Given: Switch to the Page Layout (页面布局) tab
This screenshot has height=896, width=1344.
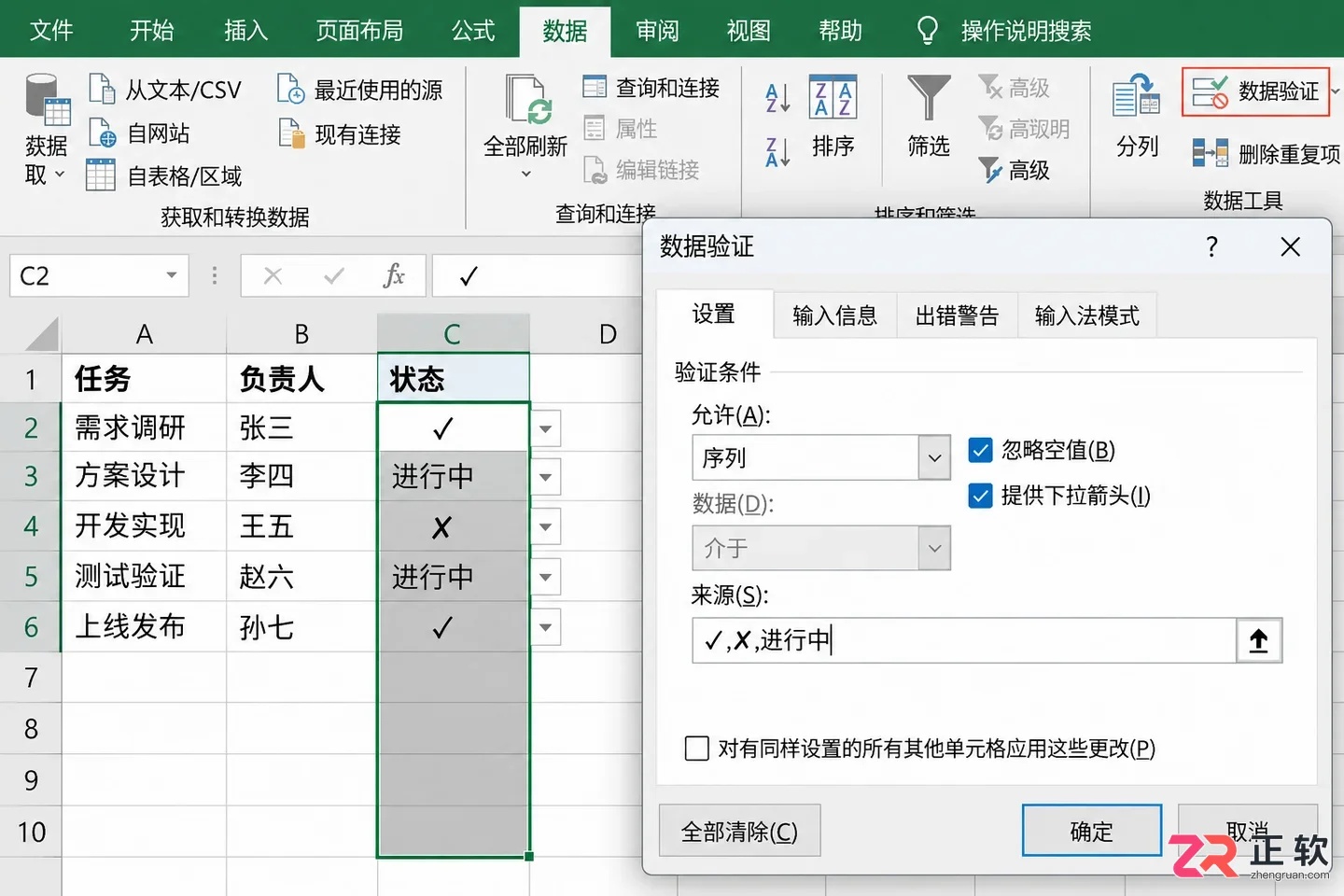Looking at the screenshot, I should pyautogui.click(x=359, y=31).
